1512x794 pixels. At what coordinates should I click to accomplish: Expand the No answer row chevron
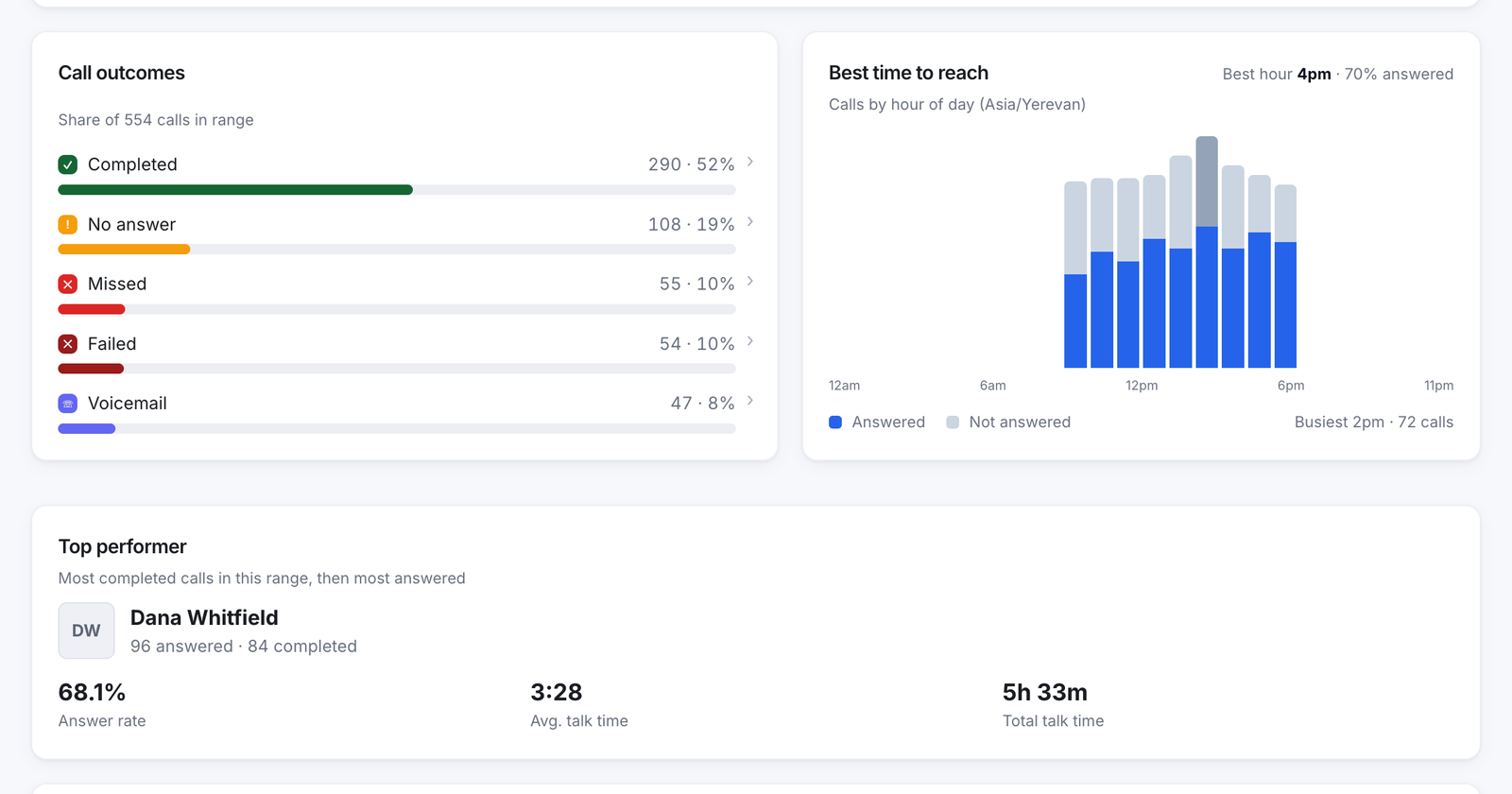coord(750,221)
